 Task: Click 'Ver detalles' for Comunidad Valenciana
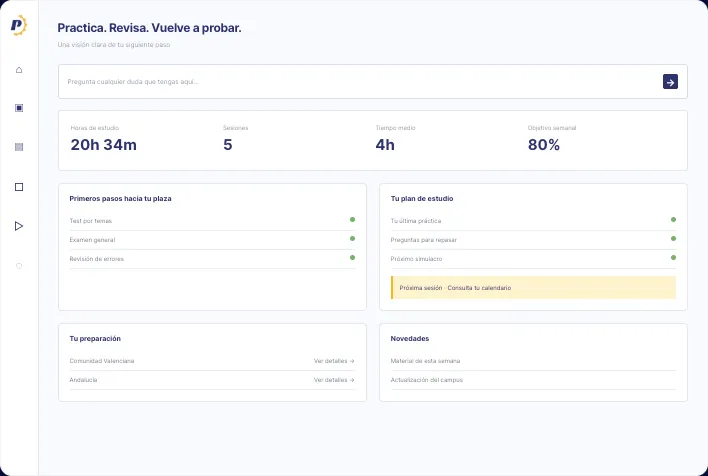click(x=334, y=361)
